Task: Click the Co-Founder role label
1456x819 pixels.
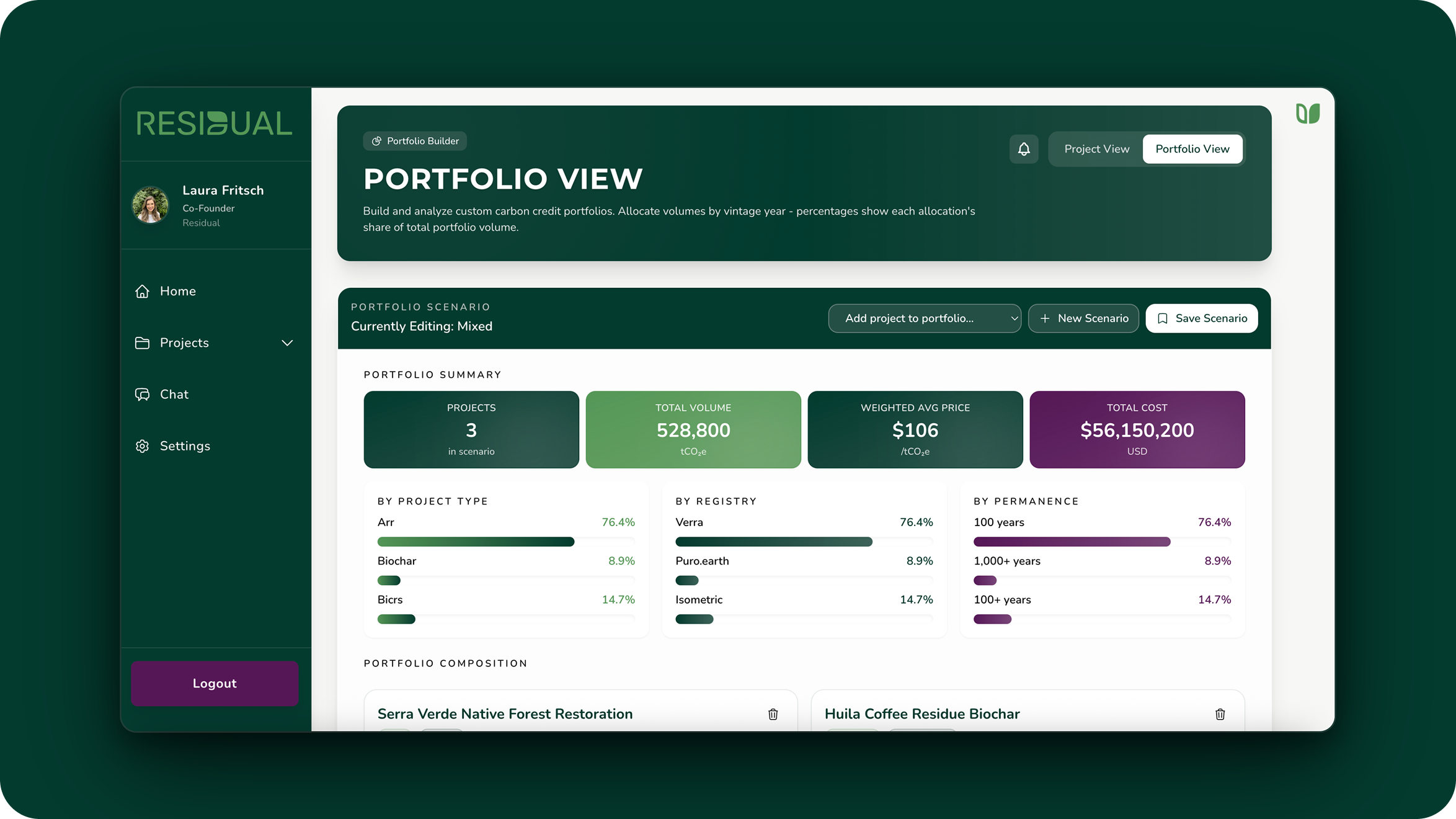Action: point(208,208)
